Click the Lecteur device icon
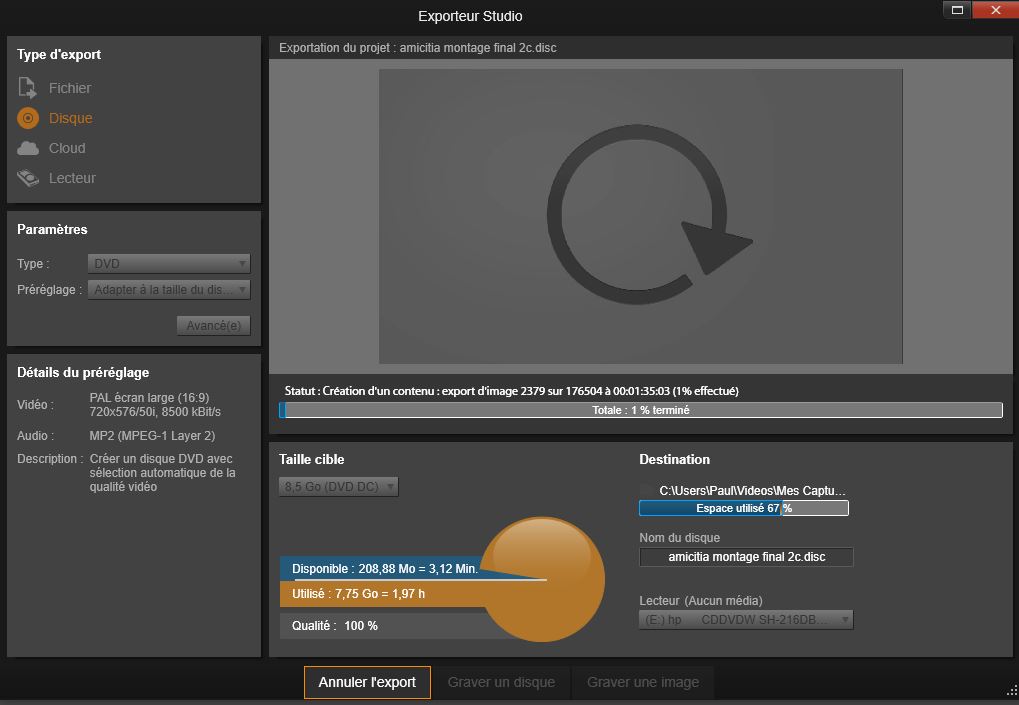 tap(28, 178)
